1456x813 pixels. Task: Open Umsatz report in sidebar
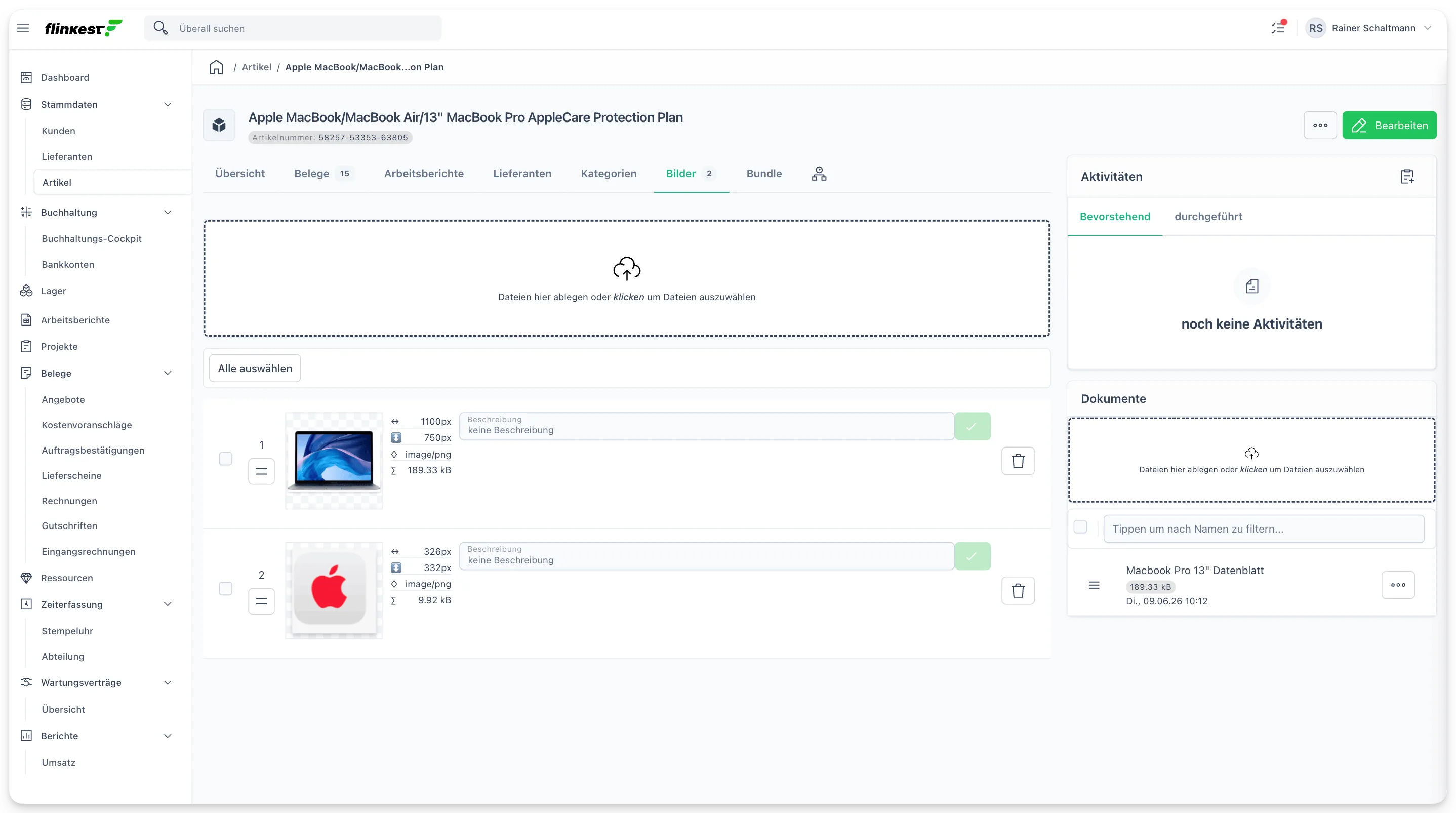point(58,763)
